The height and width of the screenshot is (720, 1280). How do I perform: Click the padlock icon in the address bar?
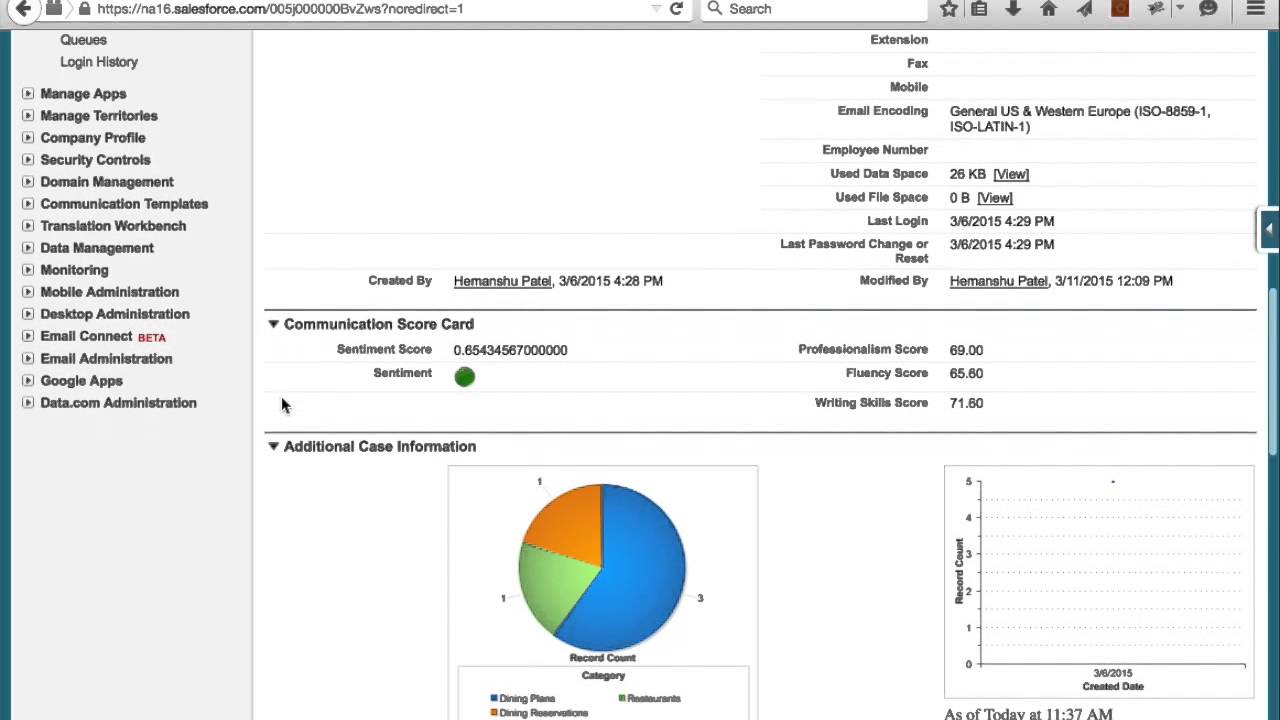point(85,8)
